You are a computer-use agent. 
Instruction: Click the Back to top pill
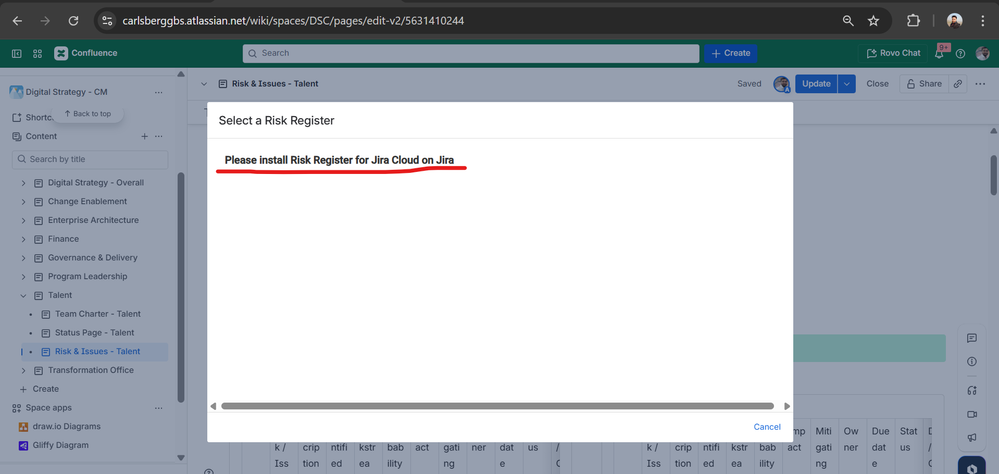coord(88,114)
